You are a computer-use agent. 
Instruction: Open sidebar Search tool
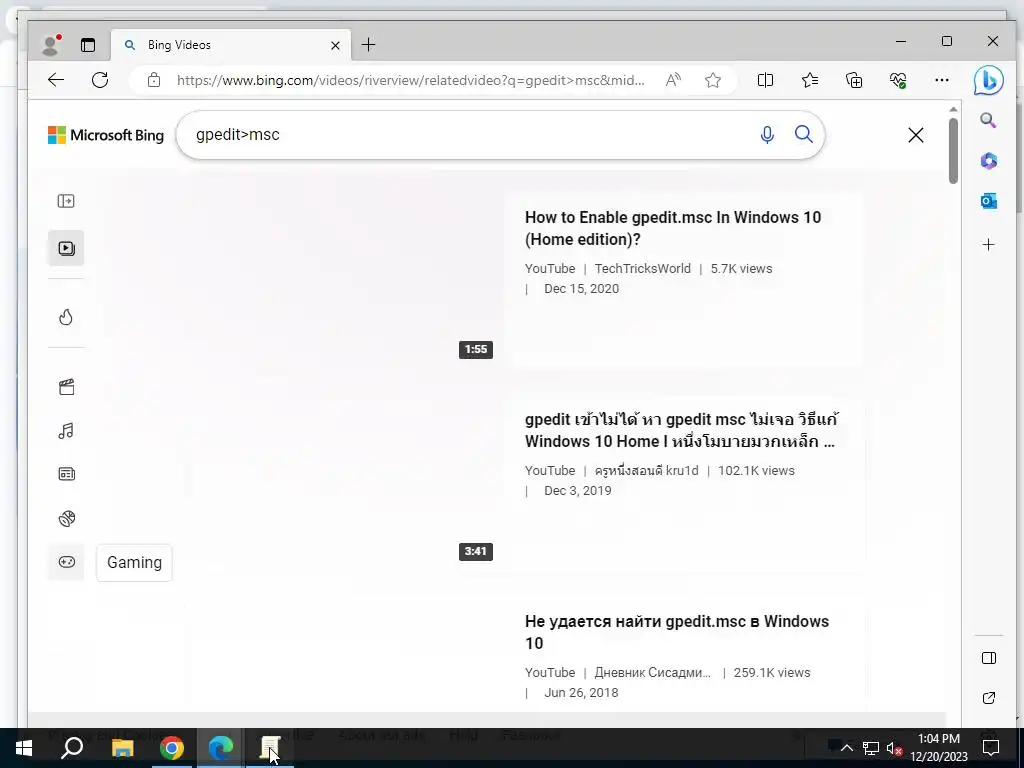tap(989, 121)
